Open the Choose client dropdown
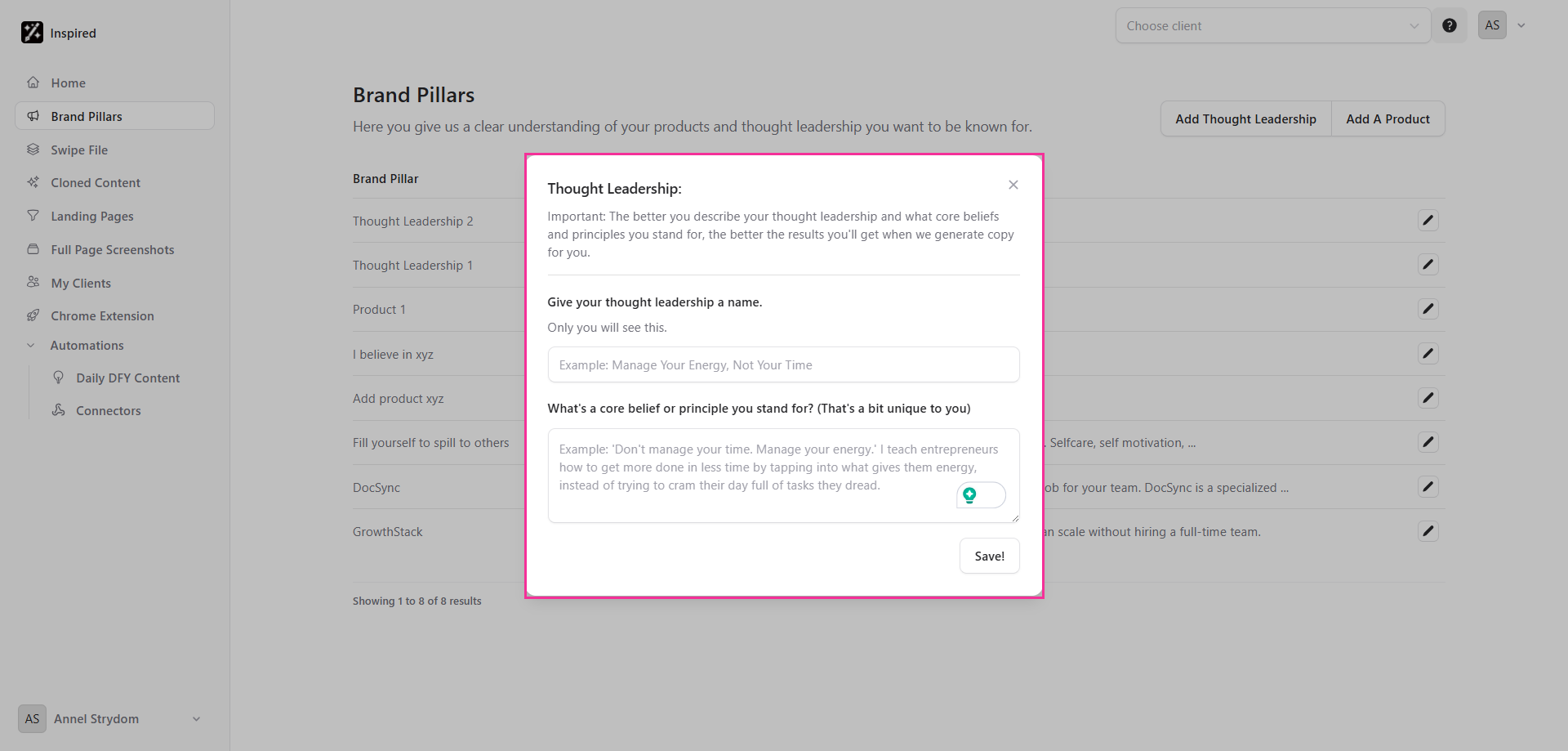Image resolution: width=1568 pixels, height=751 pixels. (x=1272, y=25)
